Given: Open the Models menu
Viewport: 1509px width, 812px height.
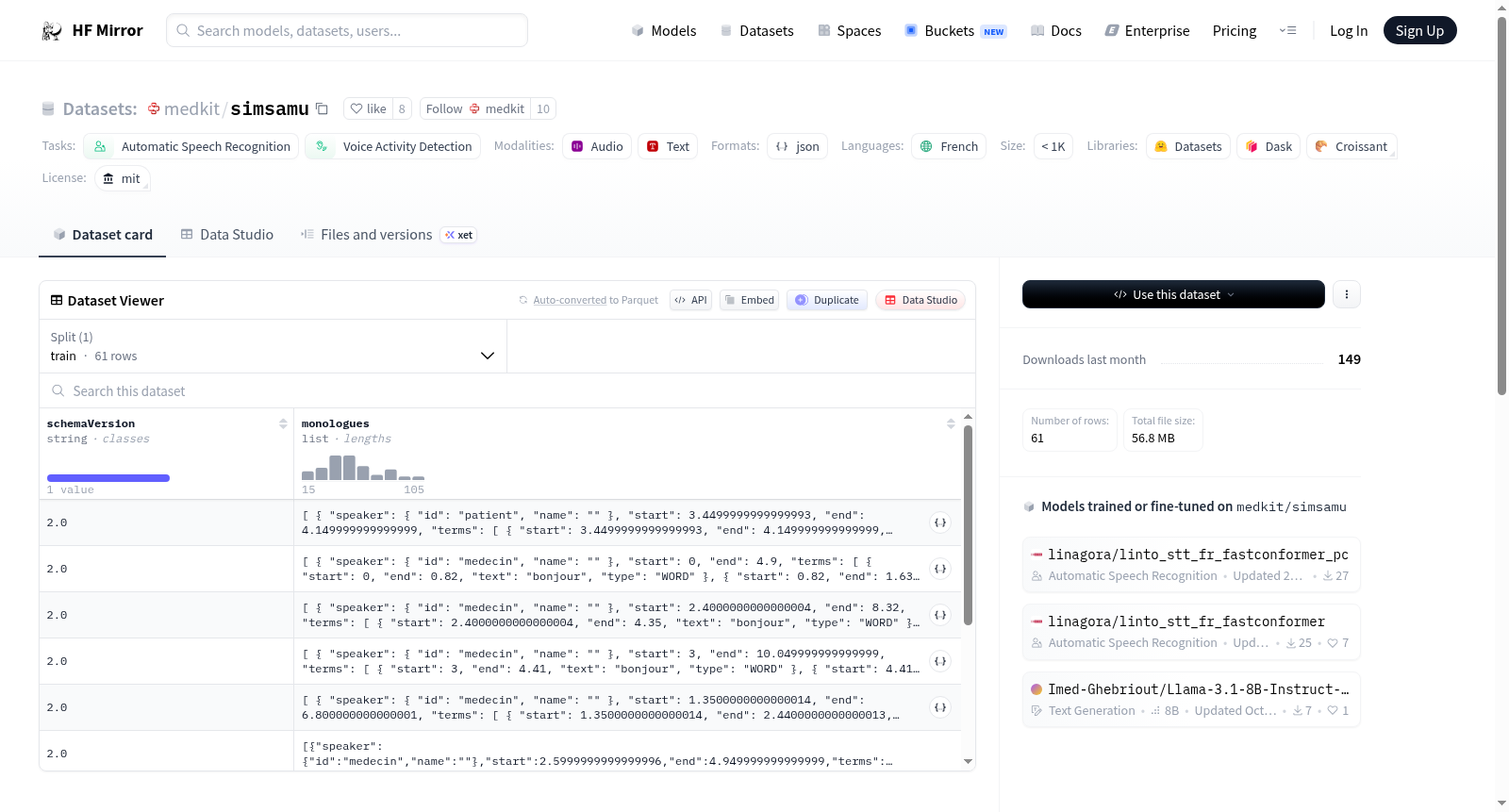Looking at the screenshot, I should [664, 31].
